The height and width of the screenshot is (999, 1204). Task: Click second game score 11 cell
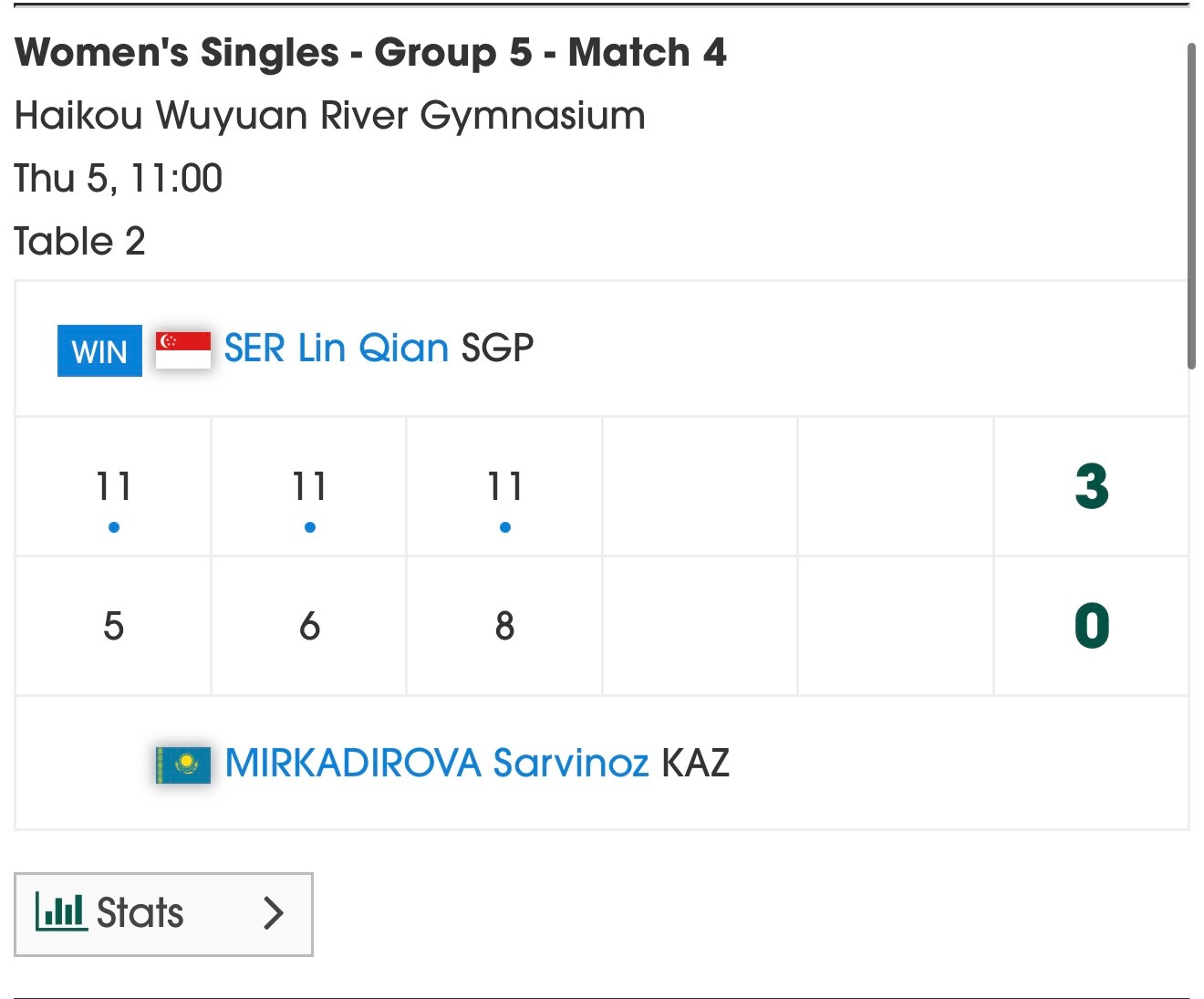pos(309,486)
